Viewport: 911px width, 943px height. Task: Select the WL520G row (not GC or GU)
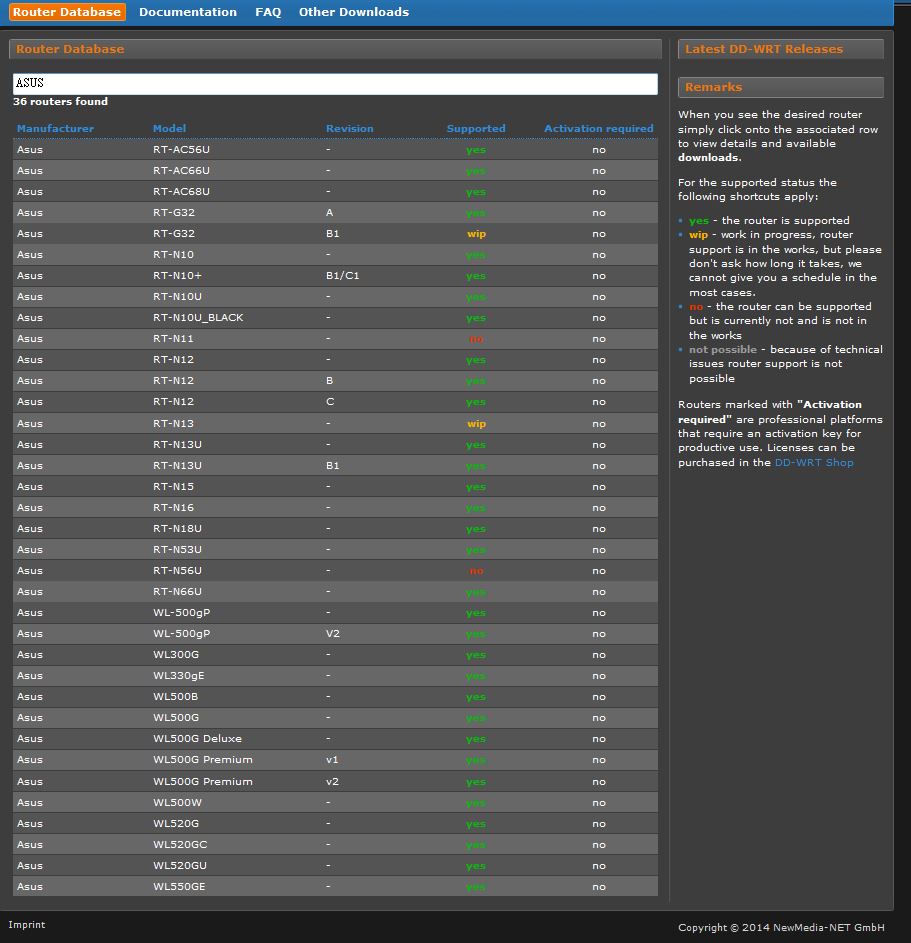[335, 824]
